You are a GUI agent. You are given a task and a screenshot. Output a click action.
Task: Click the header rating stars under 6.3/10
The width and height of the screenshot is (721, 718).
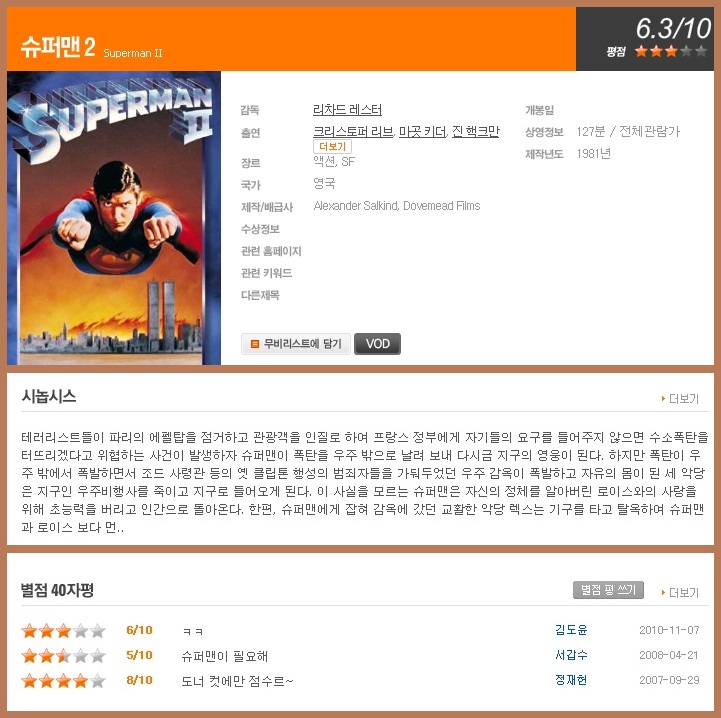click(671, 51)
